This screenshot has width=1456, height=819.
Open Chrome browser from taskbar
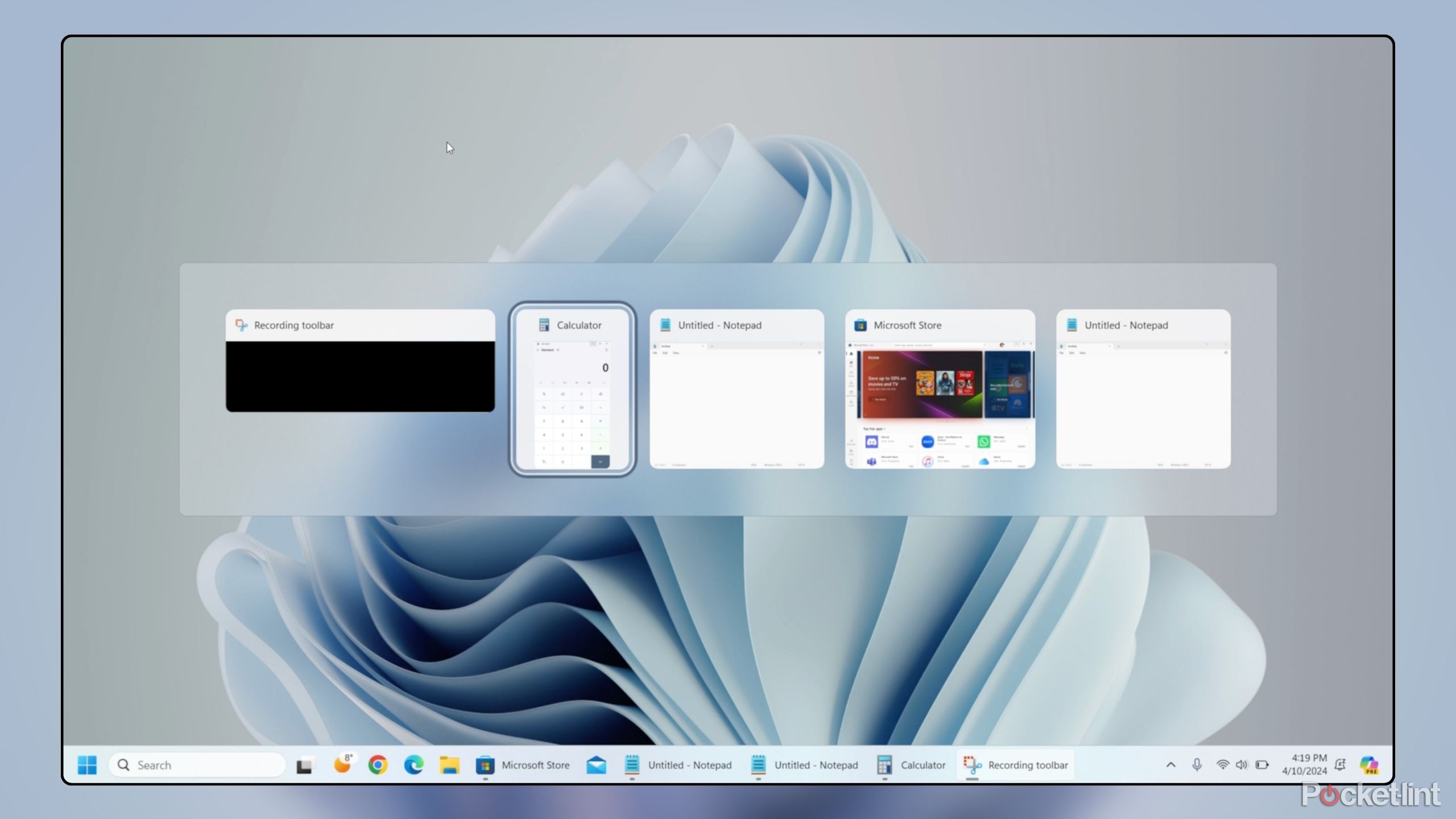tap(377, 764)
